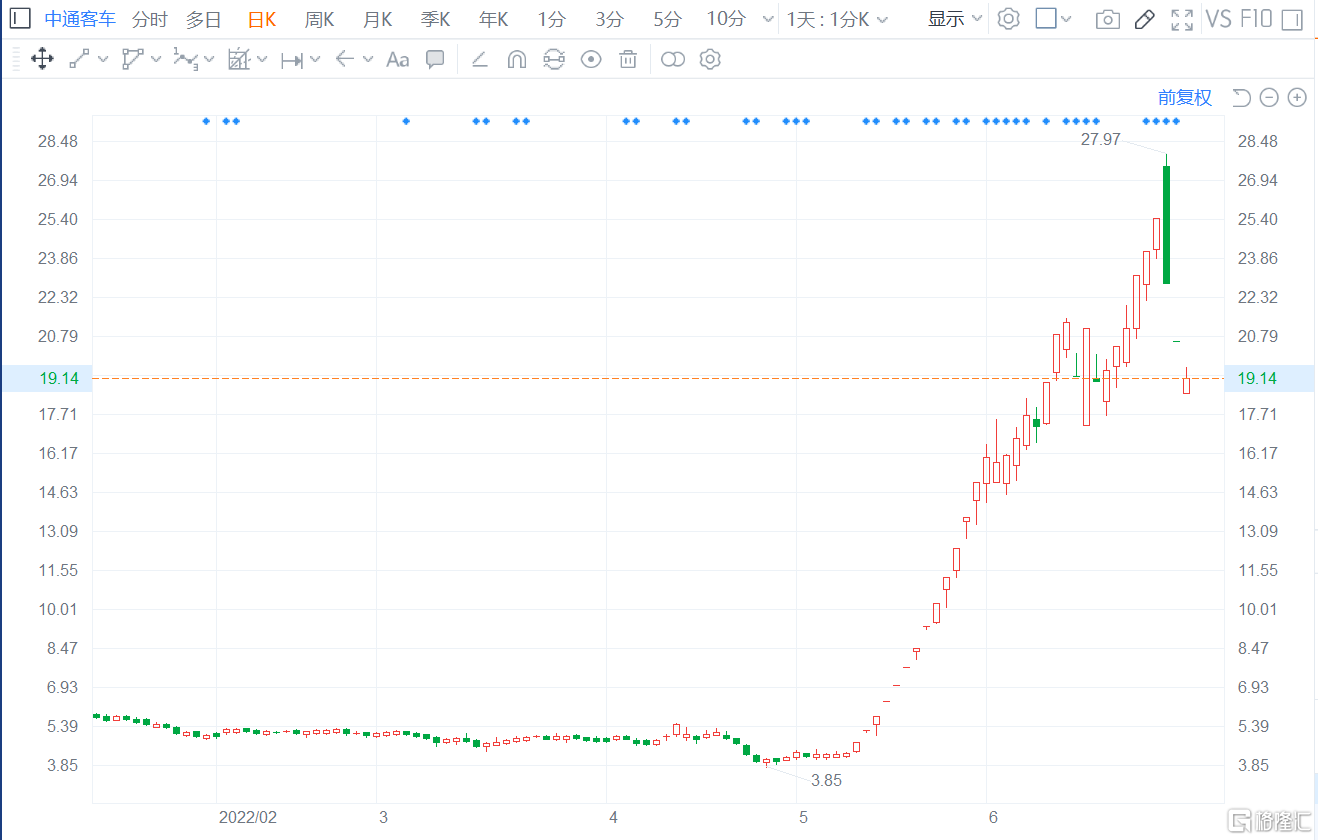The width and height of the screenshot is (1318, 840).
Task: Expand measurement tool options arrow
Action: click(x=262, y=60)
